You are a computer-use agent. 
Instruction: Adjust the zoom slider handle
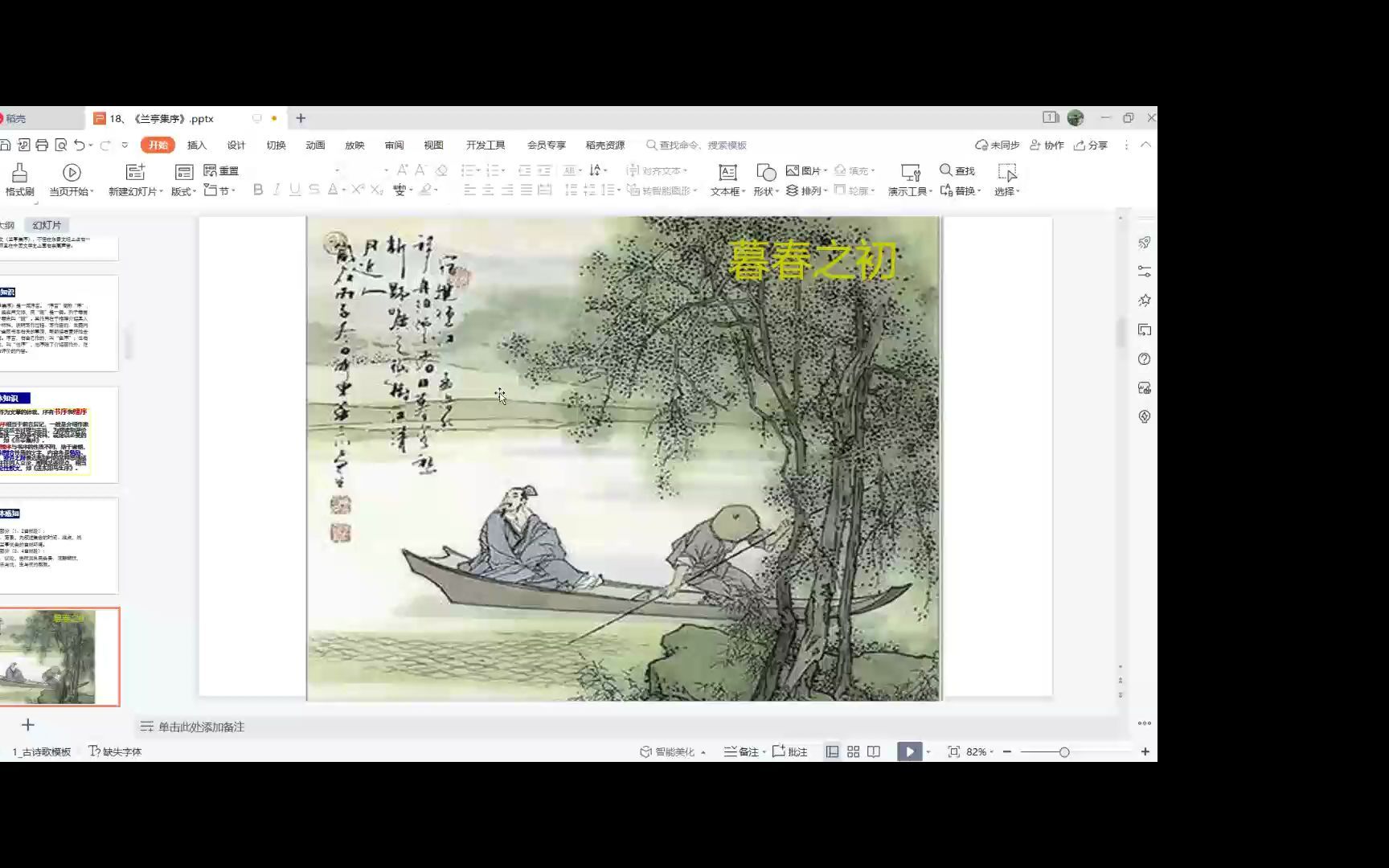point(1064,751)
